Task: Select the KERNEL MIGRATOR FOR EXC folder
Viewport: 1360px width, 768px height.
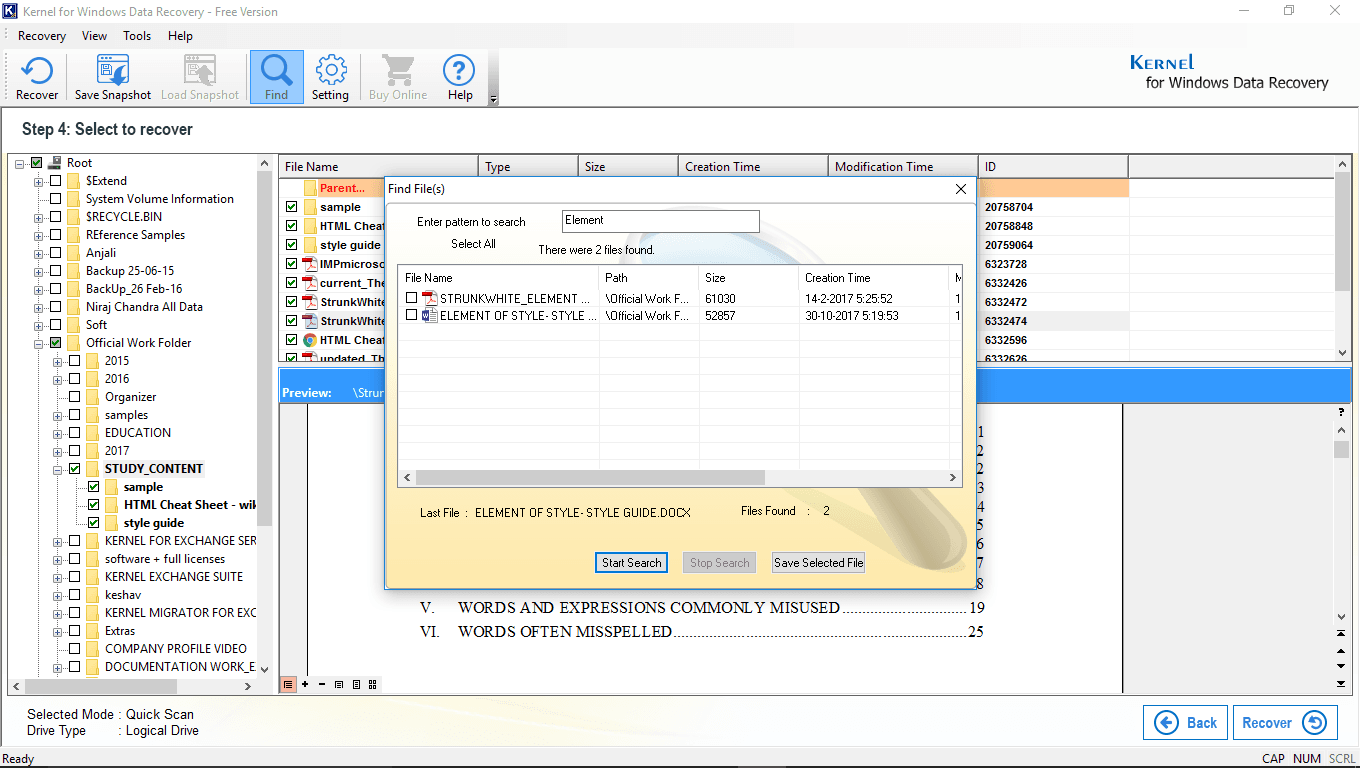Action: coord(180,613)
